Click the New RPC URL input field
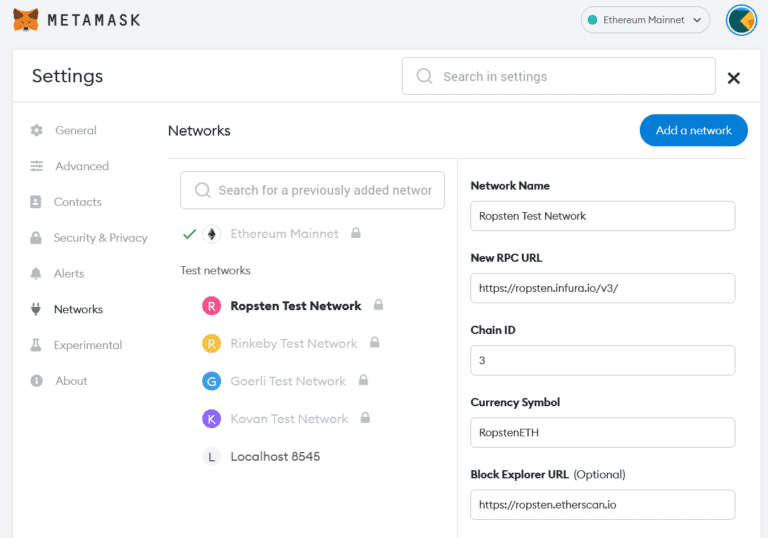This screenshot has width=768, height=538. 602,288
